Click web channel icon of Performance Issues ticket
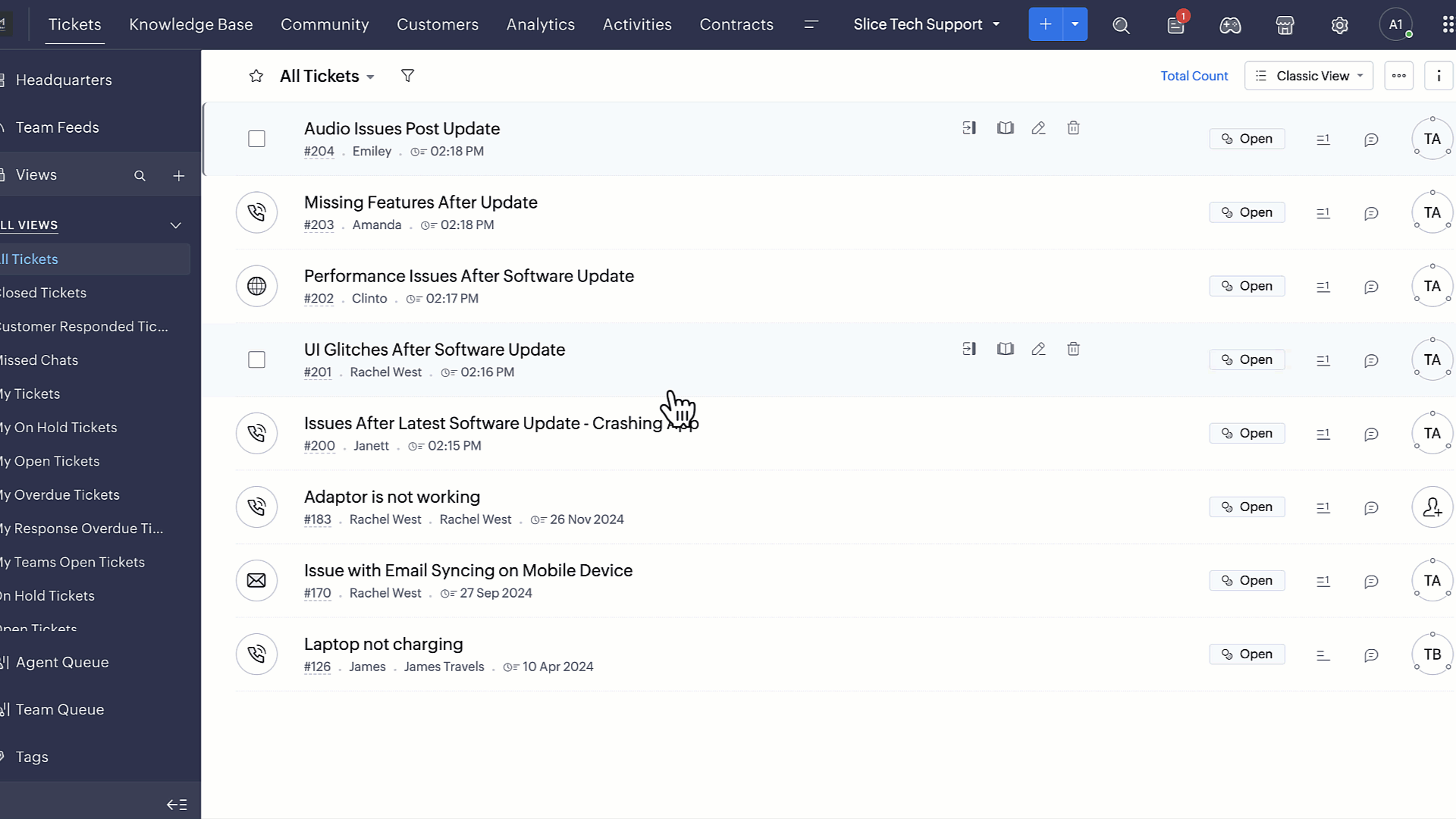Screen dimensions: 1456x819 pyautogui.click(x=256, y=286)
